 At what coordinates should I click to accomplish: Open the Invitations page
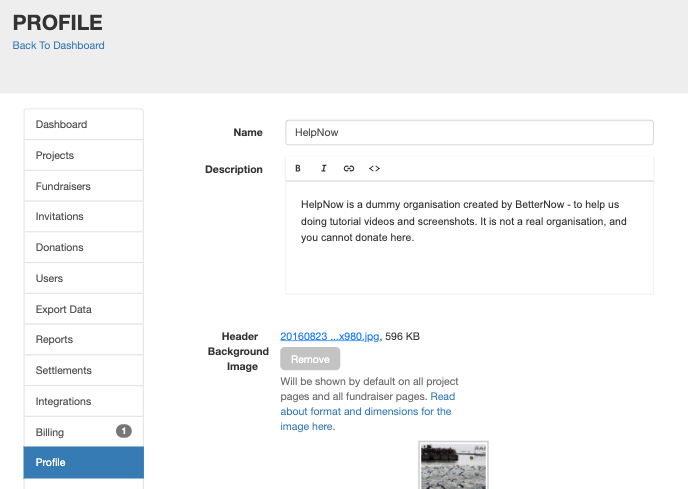84,216
